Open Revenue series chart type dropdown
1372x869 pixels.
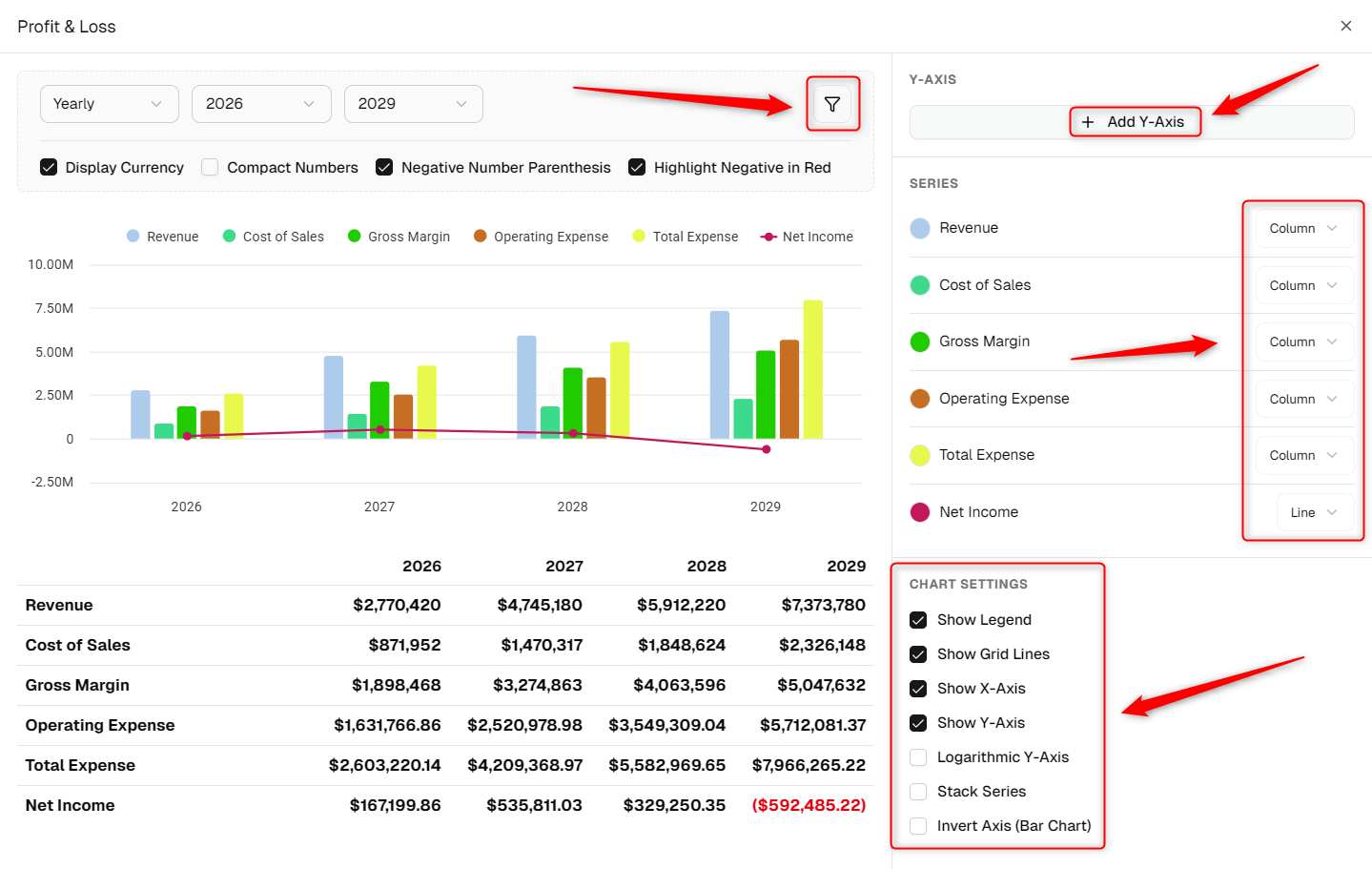1304,228
